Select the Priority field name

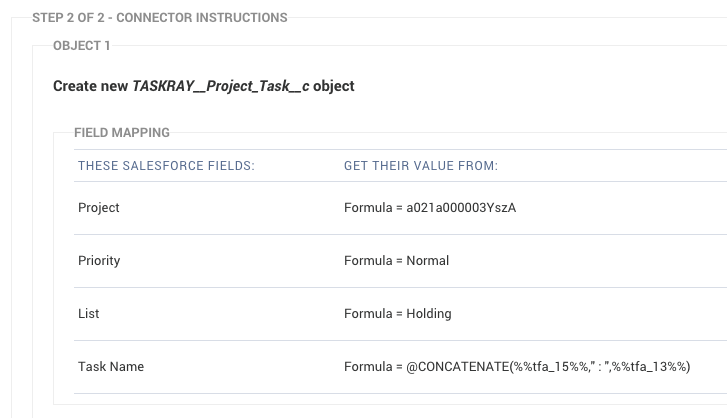[99, 260]
